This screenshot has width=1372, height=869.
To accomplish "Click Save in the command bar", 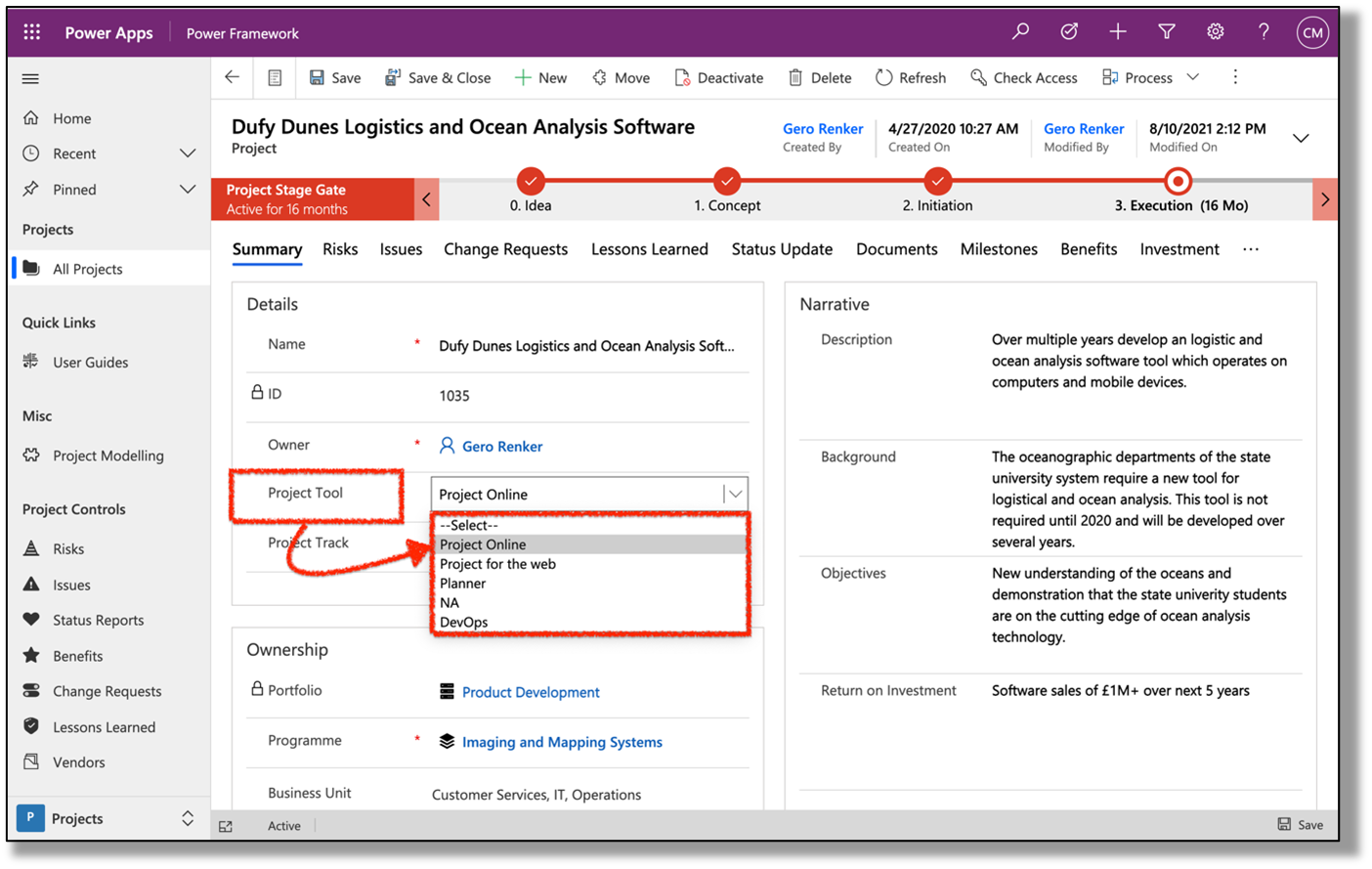I will point(335,77).
